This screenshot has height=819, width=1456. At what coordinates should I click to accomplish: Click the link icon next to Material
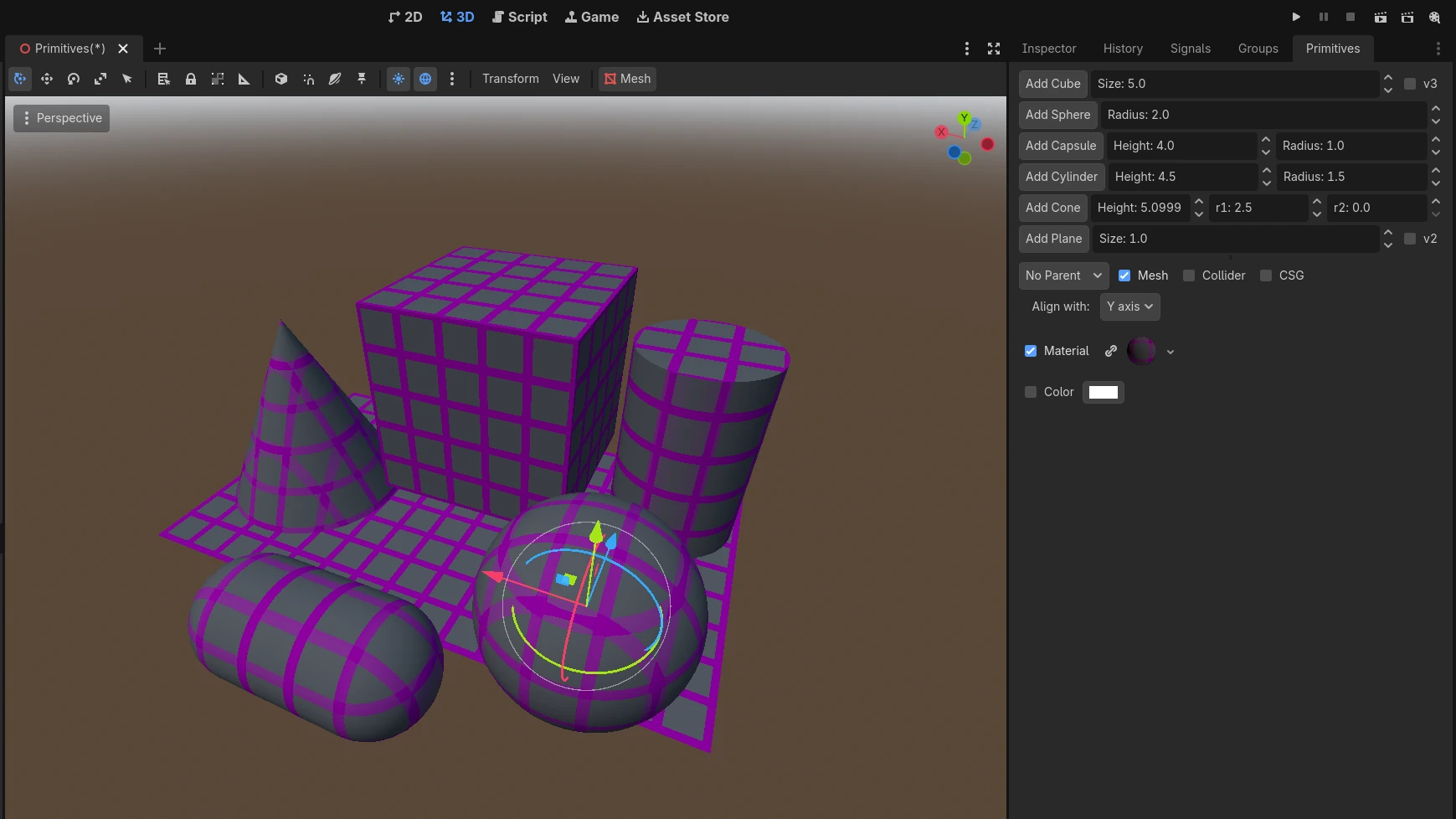pos(1111,351)
